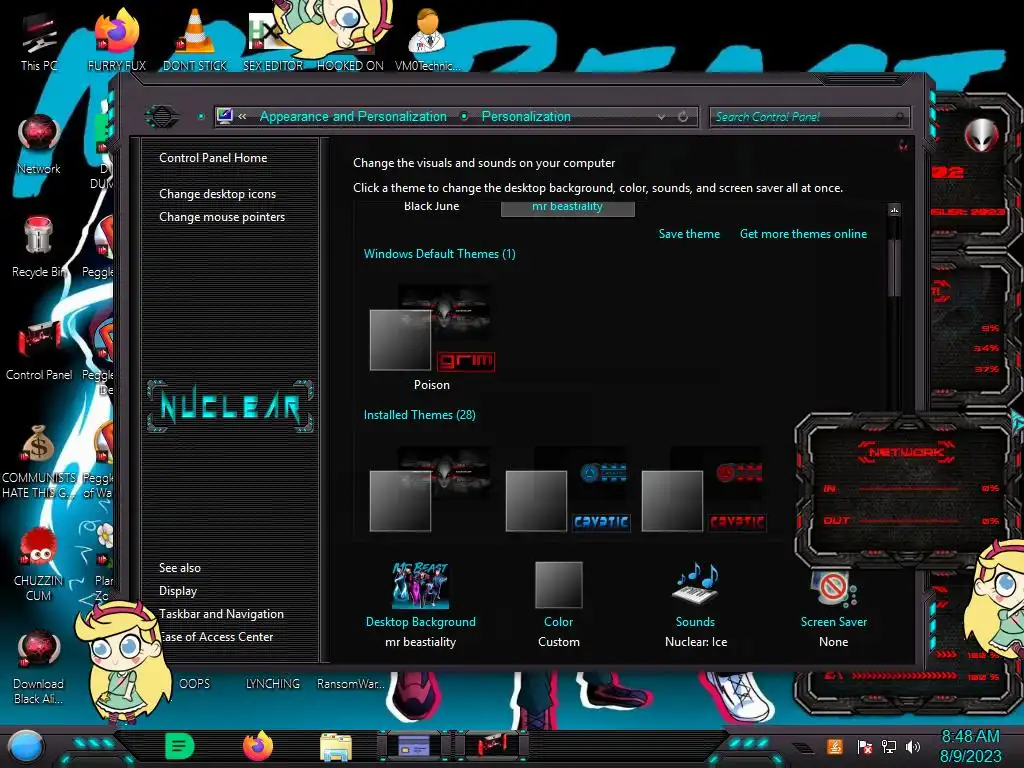This screenshot has height=768, width=1024.
Task: Click the Action Center flag tray icon
Action: pos(864,746)
